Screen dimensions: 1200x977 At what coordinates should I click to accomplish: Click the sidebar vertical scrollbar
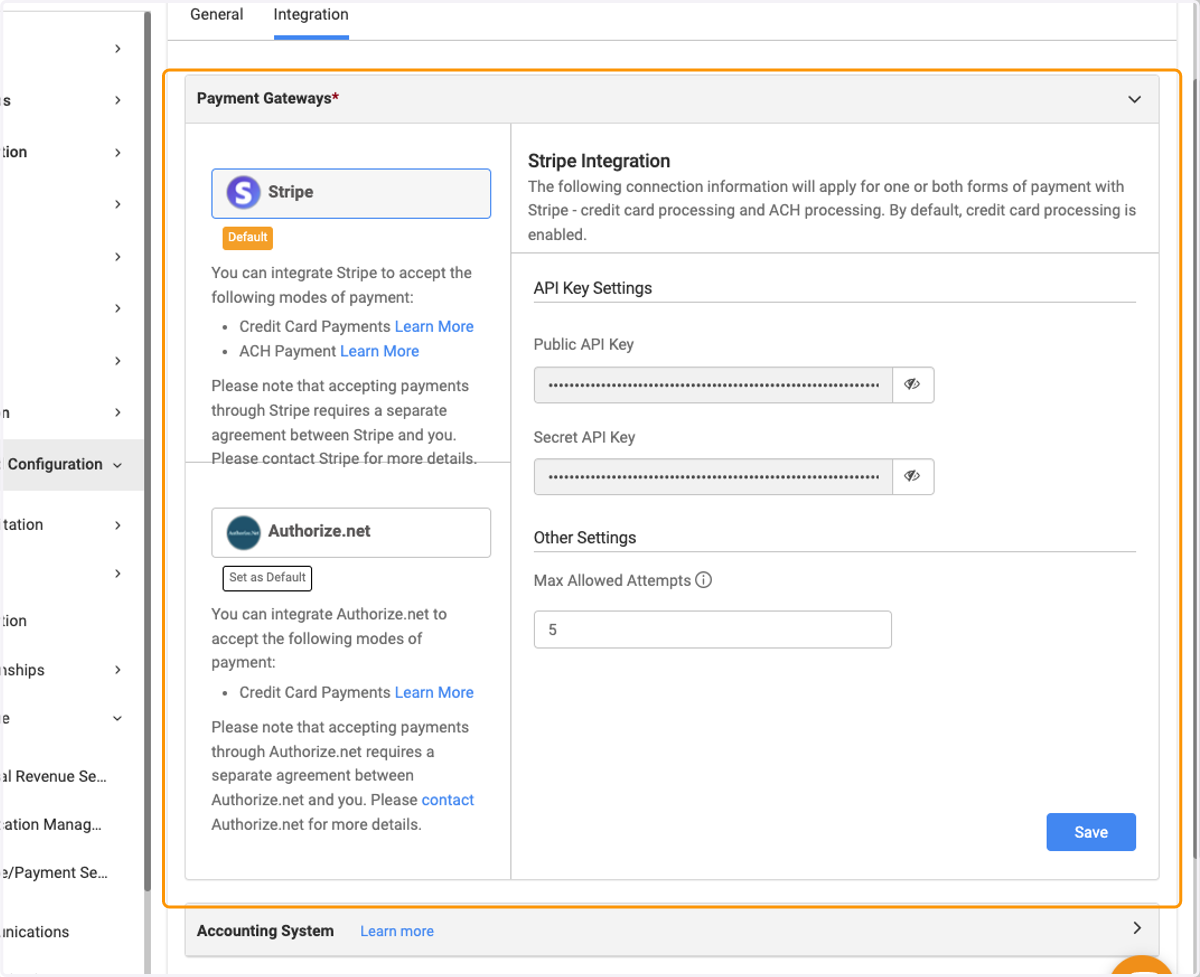pos(147,450)
